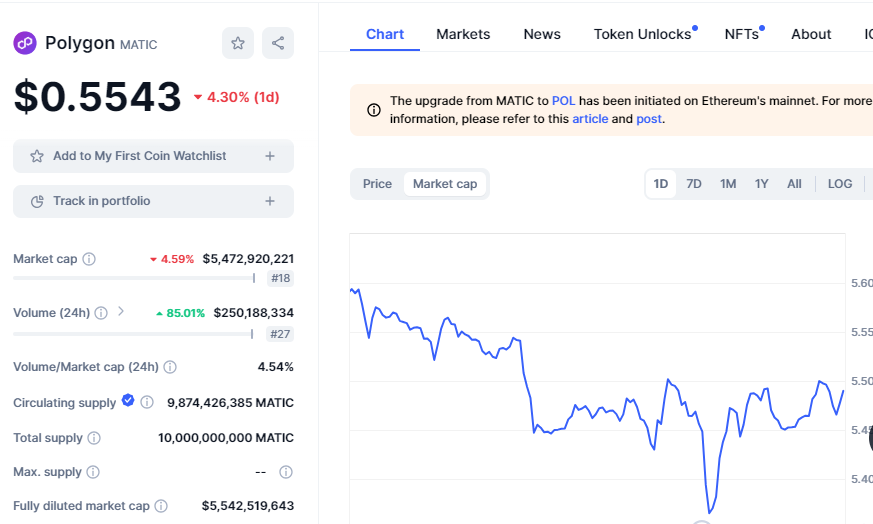Open the article link in the notice
Image resolution: width=873 pixels, height=524 pixels.
(590, 119)
